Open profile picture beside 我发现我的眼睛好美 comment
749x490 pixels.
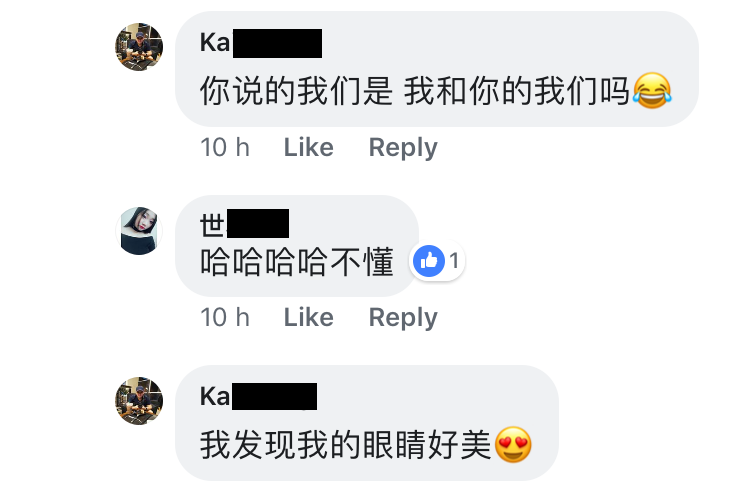[139, 401]
